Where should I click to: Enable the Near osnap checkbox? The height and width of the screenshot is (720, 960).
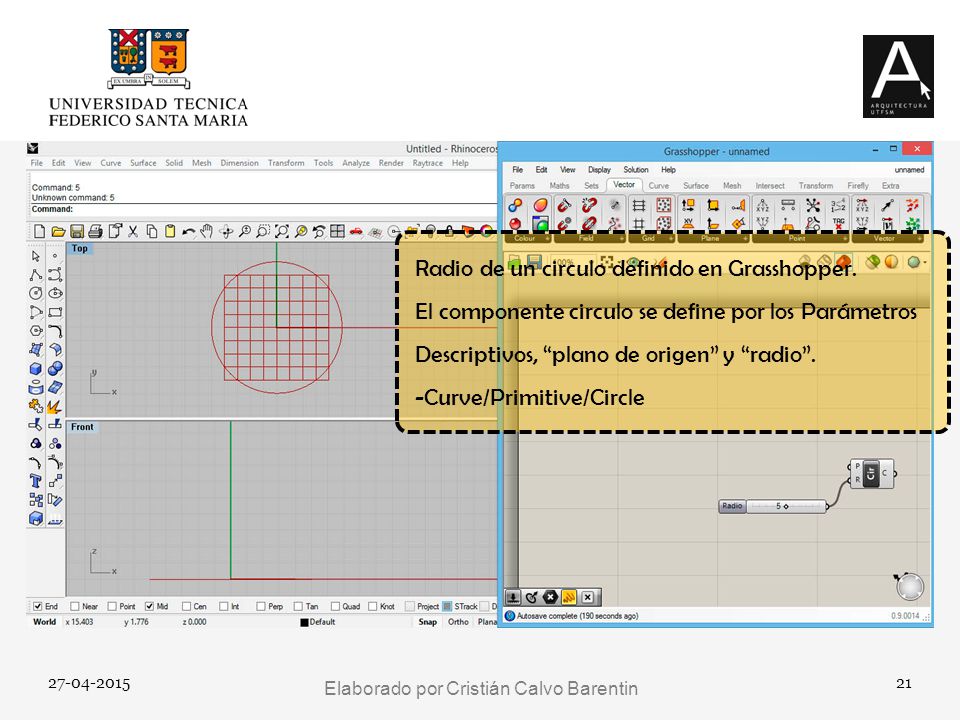coord(75,606)
